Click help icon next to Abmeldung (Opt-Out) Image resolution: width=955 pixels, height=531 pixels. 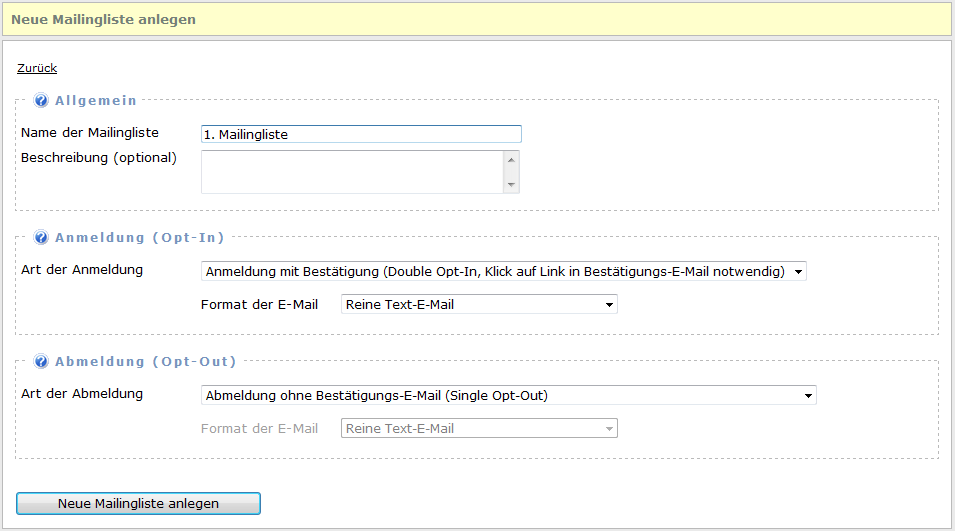(x=41, y=362)
